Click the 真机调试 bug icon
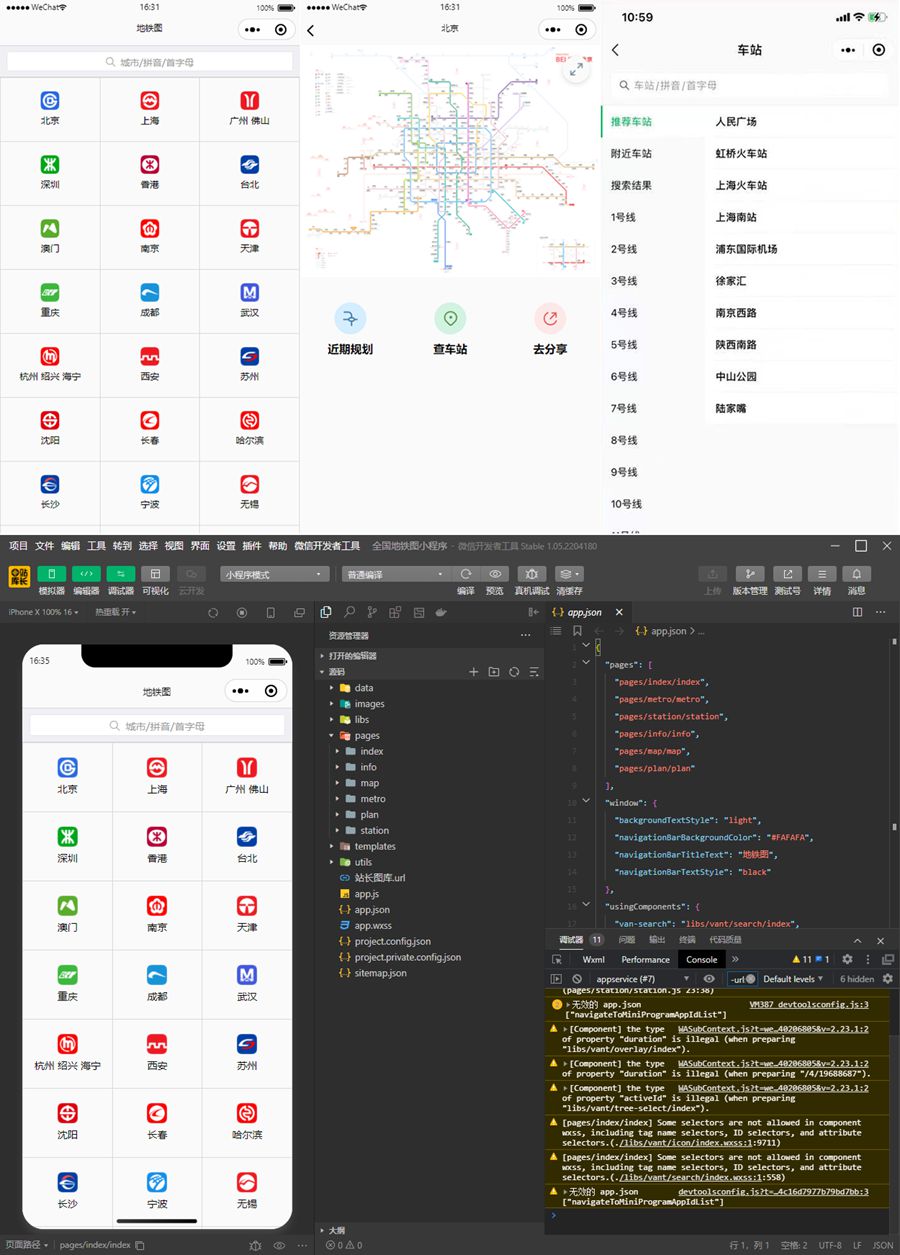 (x=530, y=574)
